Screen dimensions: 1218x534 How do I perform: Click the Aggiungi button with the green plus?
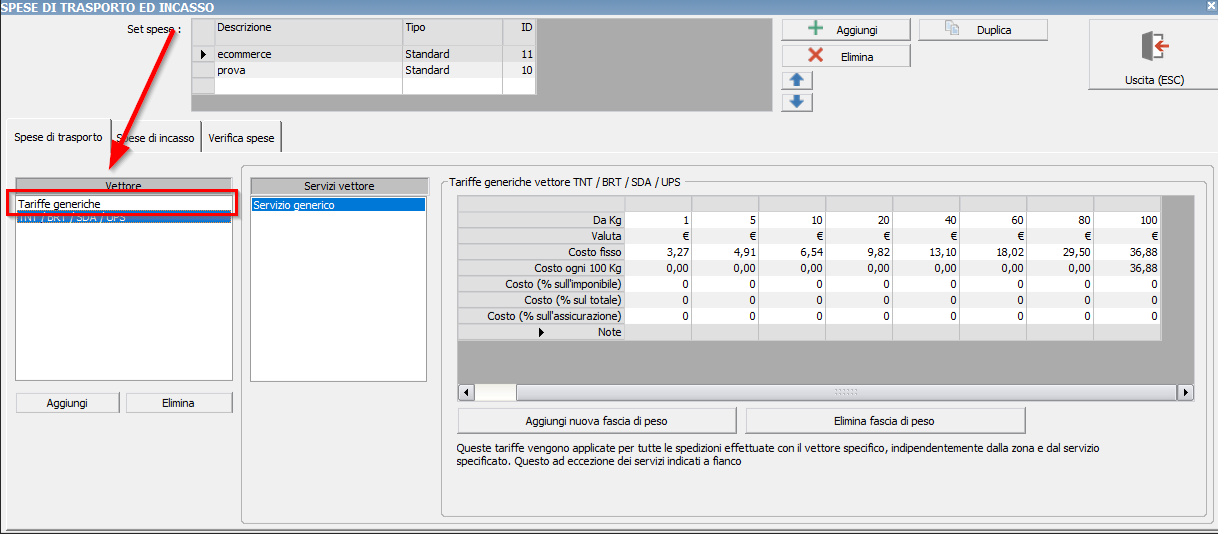coord(846,30)
